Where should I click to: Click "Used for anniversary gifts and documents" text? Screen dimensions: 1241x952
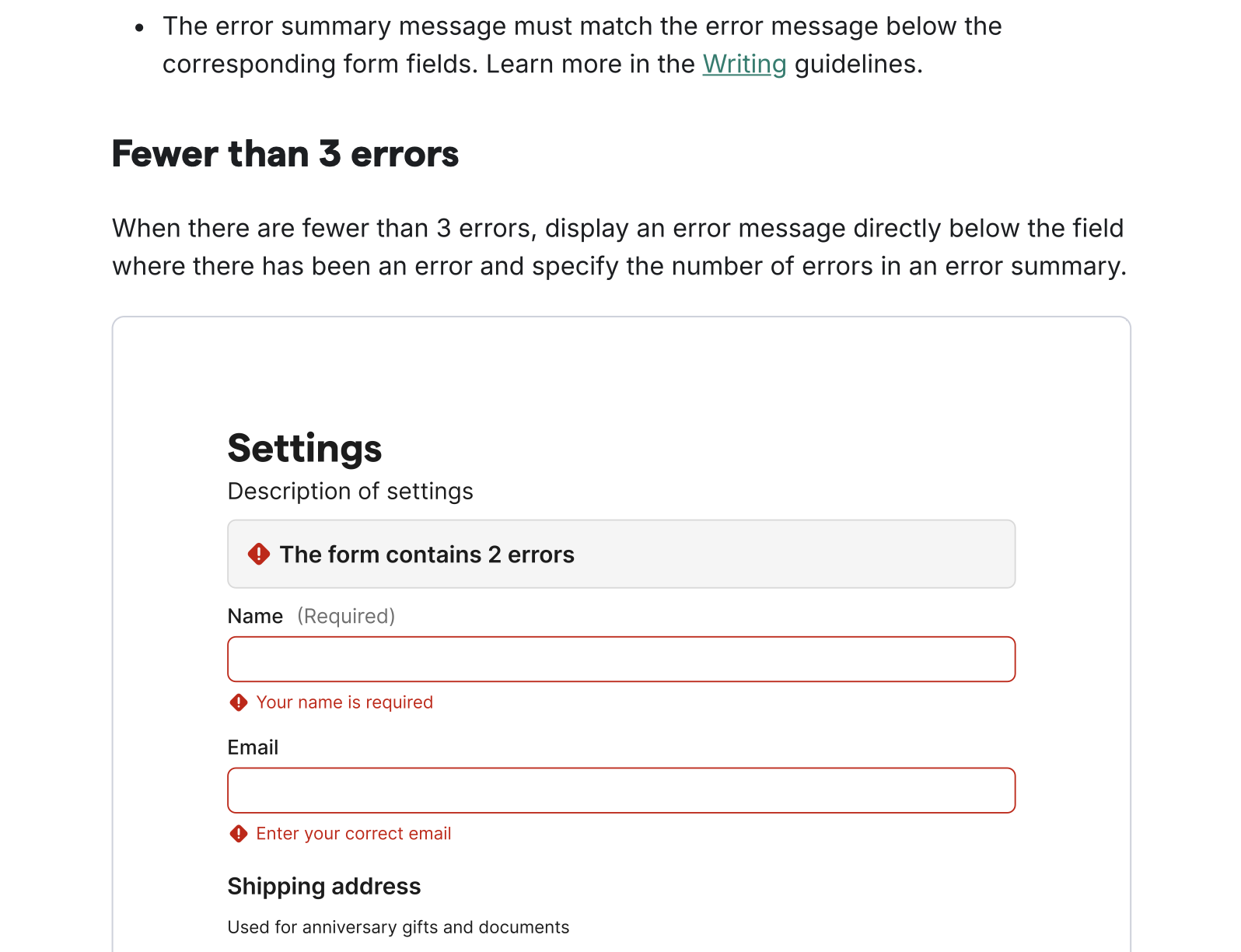pyautogui.click(x=398, y=927)
